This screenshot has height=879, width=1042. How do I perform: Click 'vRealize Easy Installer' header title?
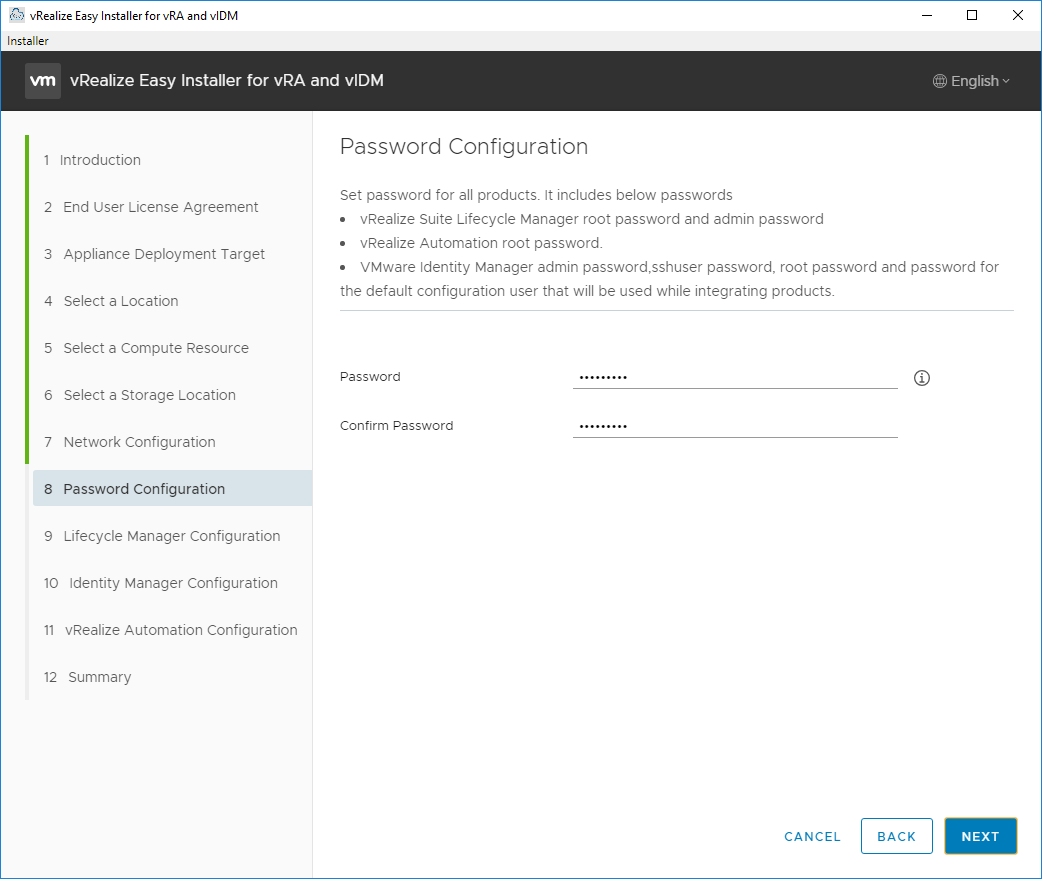point(227,80)
